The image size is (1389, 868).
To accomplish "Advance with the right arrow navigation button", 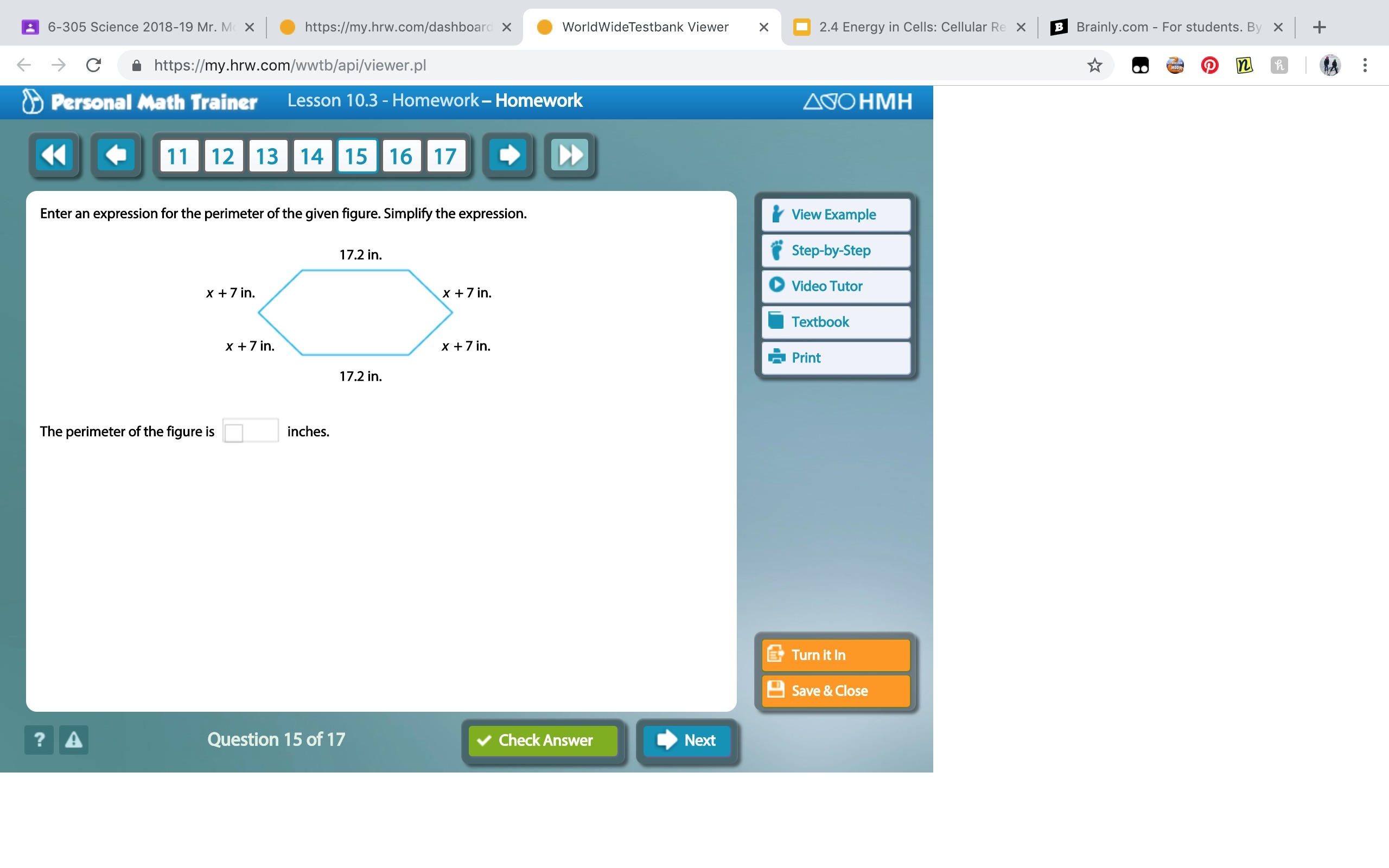I will pyautogui.click(x=508, y=155).
